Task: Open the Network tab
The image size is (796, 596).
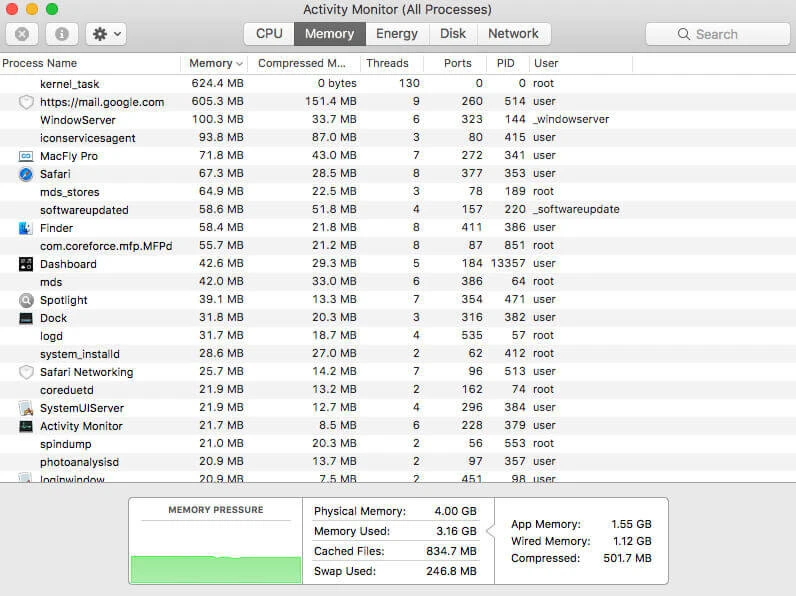Action: [x=513, y=34]
